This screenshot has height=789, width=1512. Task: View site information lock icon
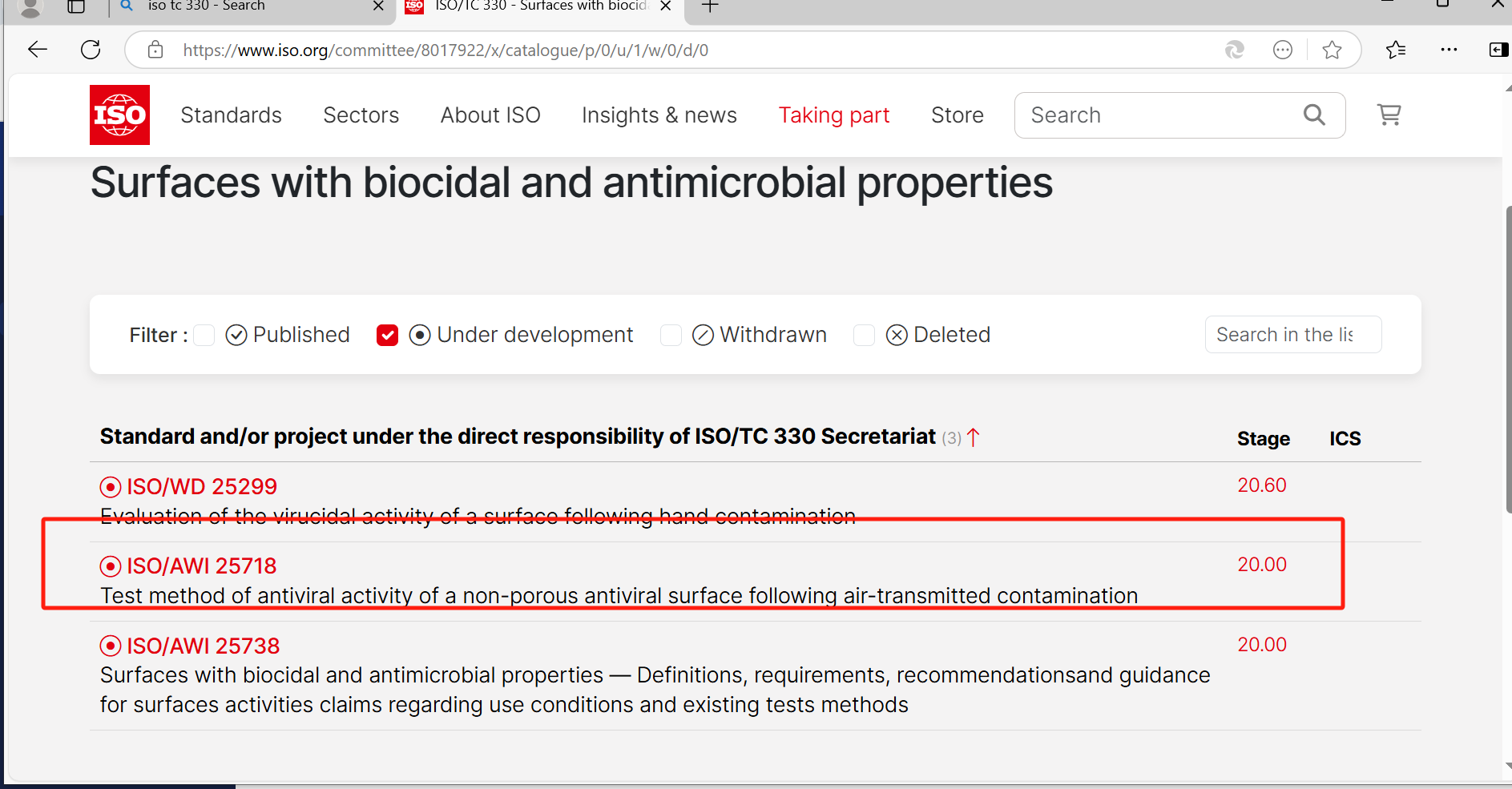[155, 50]
